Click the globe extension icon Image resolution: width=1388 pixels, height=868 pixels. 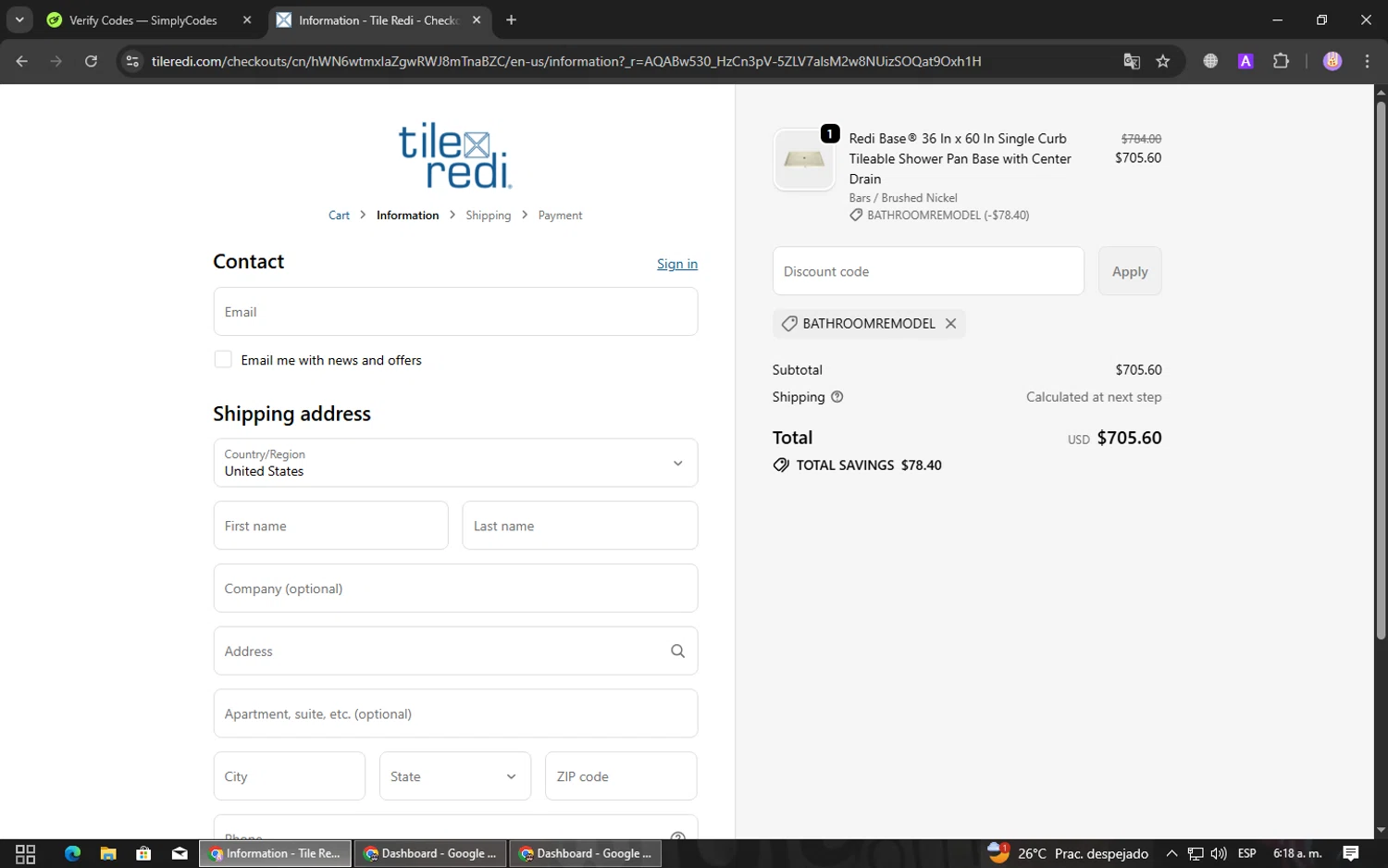pos(1210,61)
